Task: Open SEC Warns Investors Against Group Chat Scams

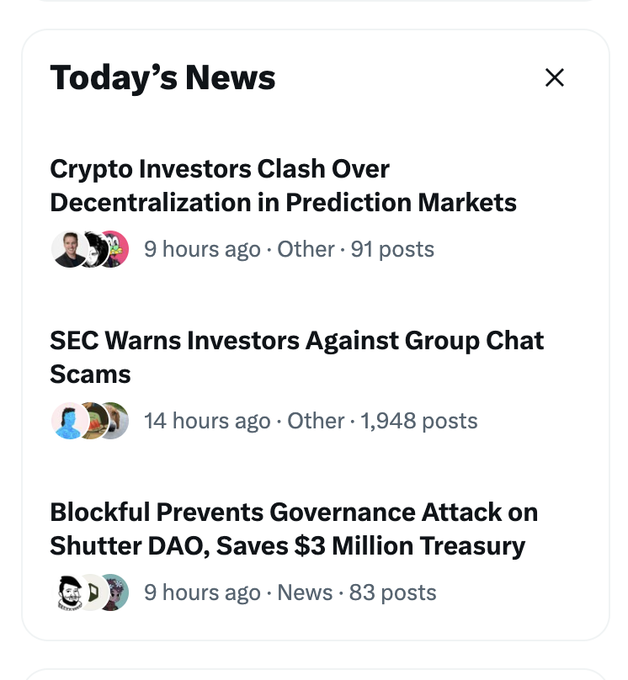Action: (x=296, y=357)
